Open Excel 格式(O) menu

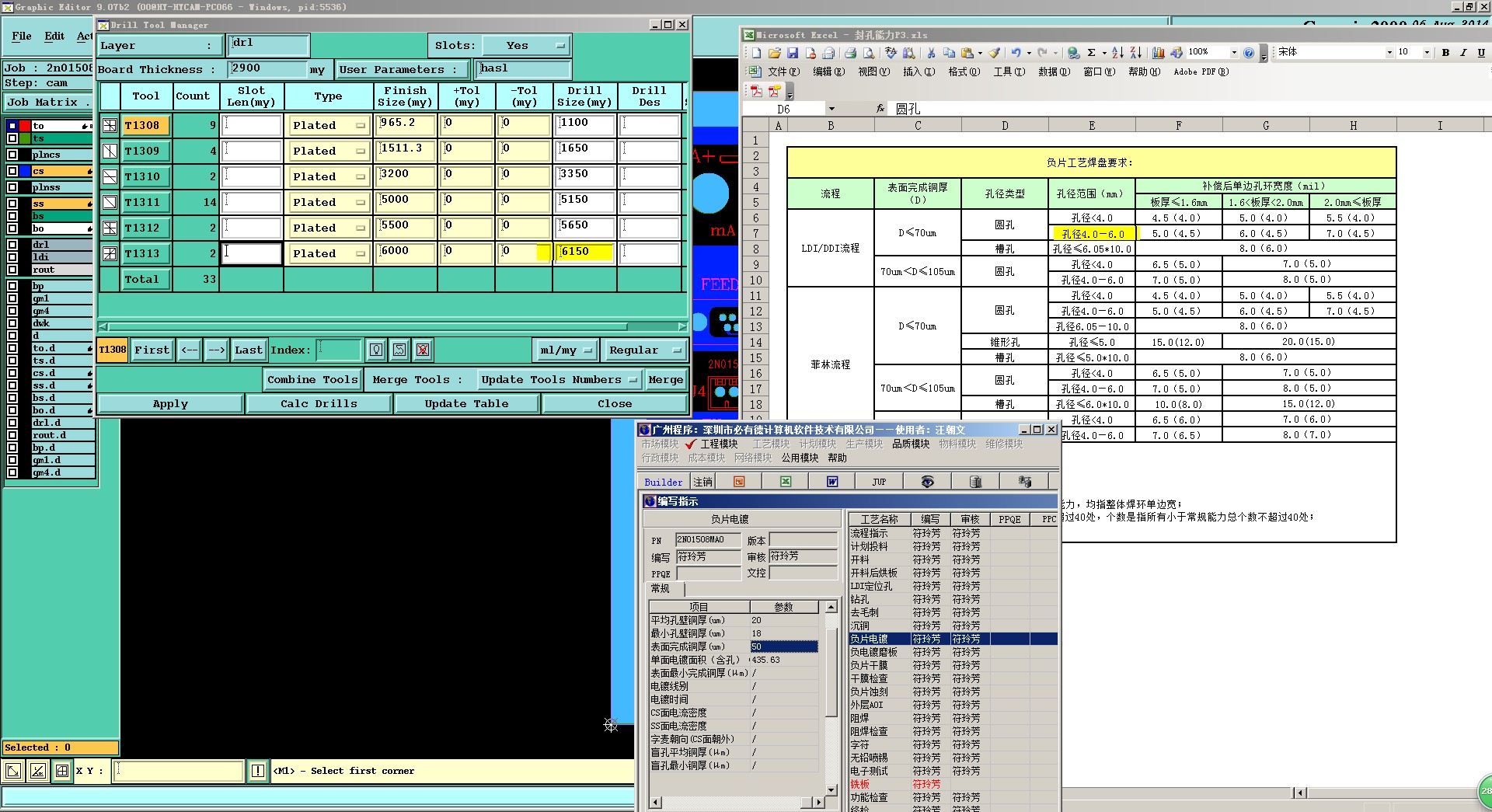[x=964, y=71]
